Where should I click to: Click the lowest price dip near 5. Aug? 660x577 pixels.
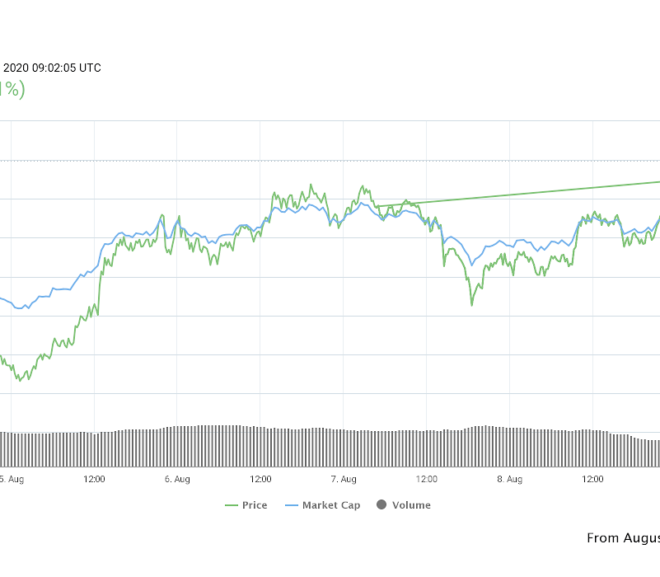[19, 380]
